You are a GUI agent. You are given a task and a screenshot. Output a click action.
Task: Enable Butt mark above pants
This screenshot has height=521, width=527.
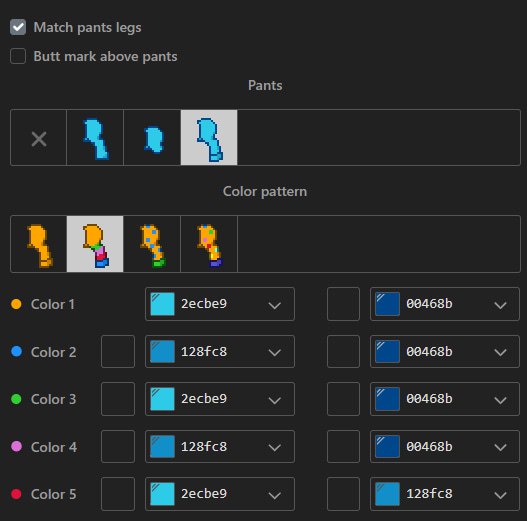pyautogui.click(x=18, y=56)
